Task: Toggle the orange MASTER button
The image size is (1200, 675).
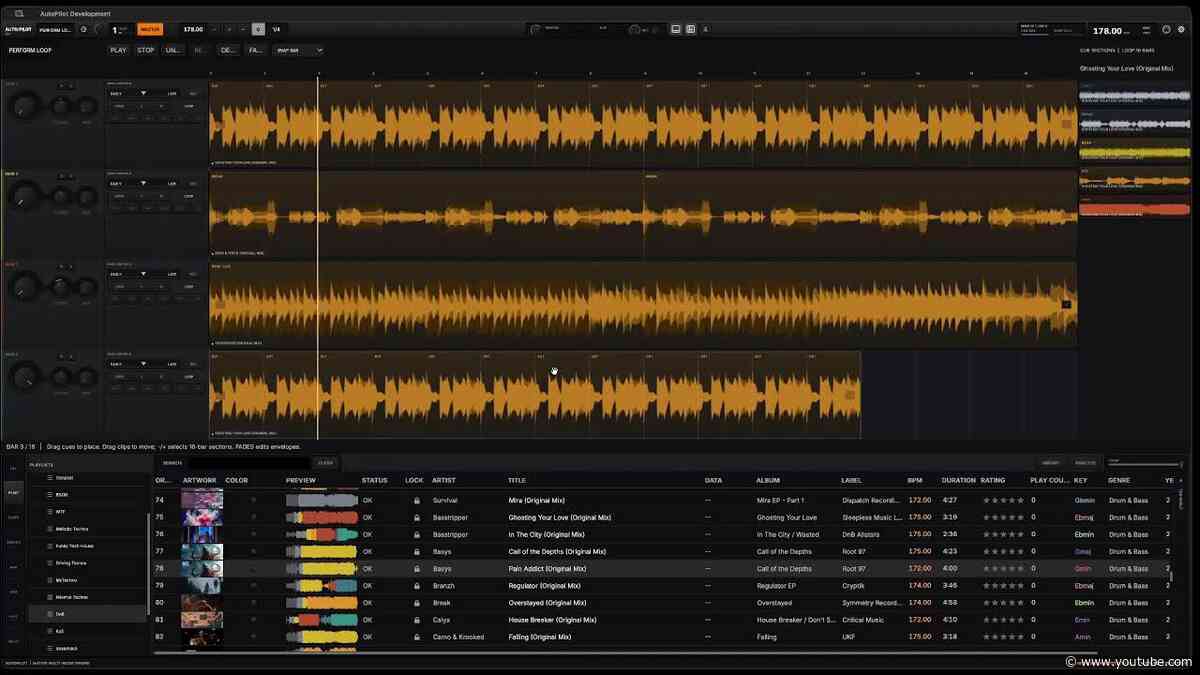Action: (x=150, y=30)
